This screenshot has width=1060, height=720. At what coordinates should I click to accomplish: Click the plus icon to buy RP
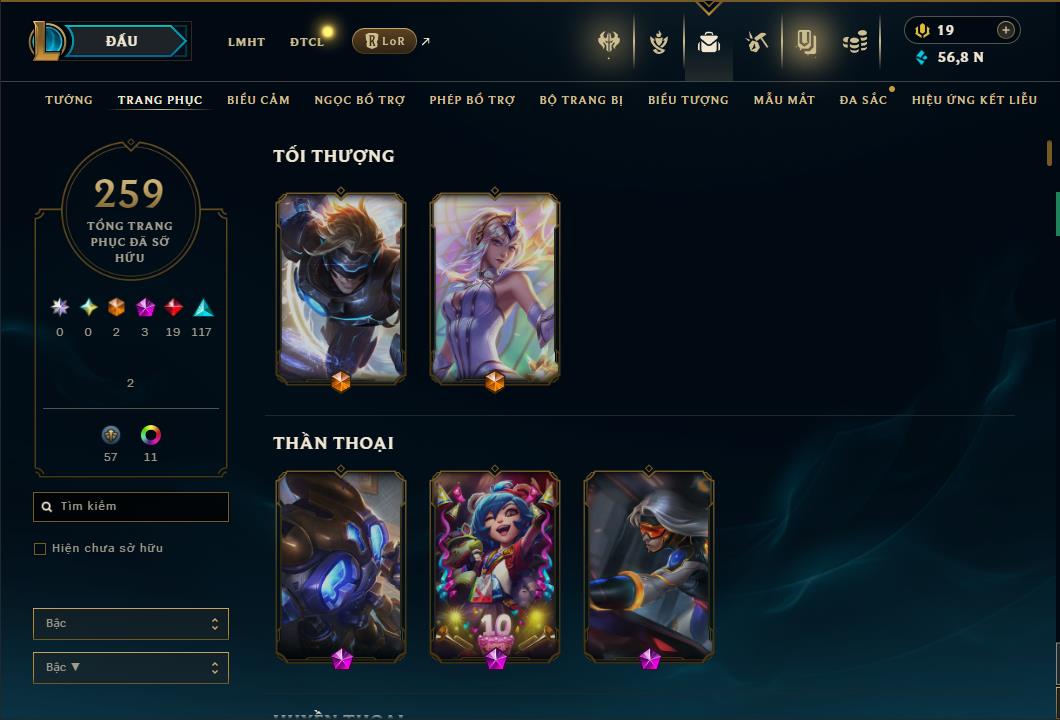coord(1006,30)
